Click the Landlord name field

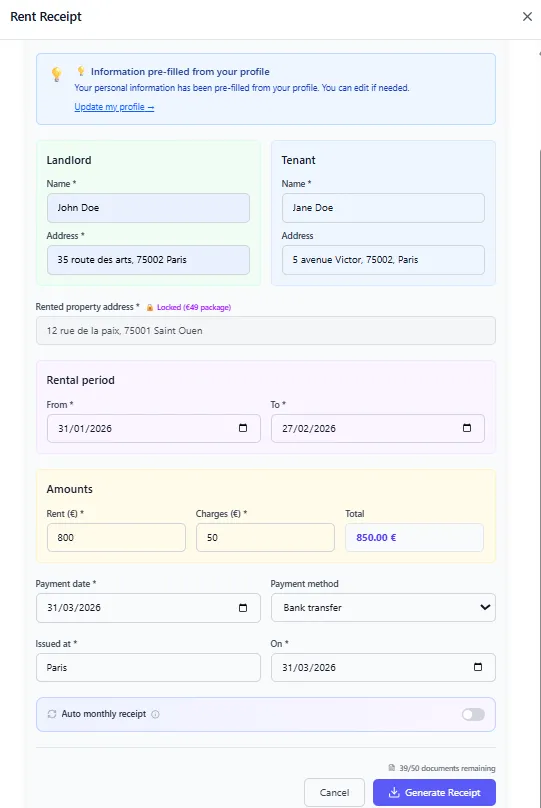pyautogui.click(x=148, y=208)
